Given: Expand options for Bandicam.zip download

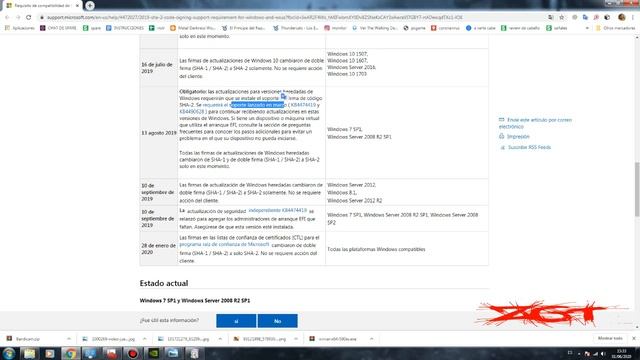Looking at the screenshot, I should click(69, 339).
